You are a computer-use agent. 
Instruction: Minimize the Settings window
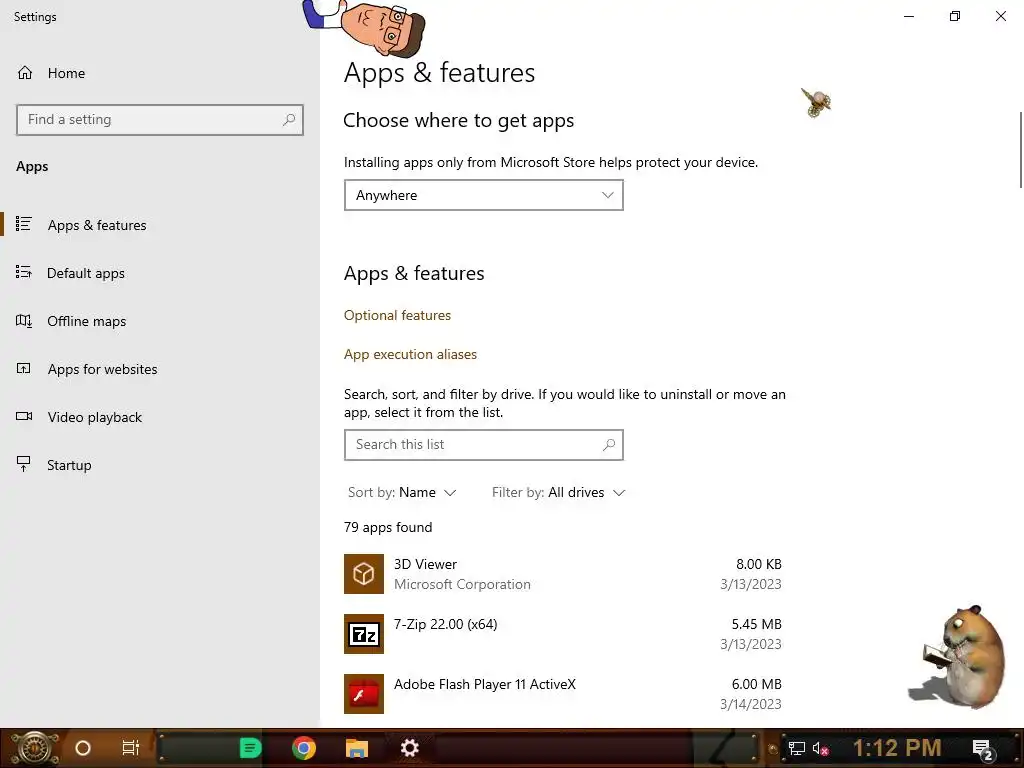[909, 16]
